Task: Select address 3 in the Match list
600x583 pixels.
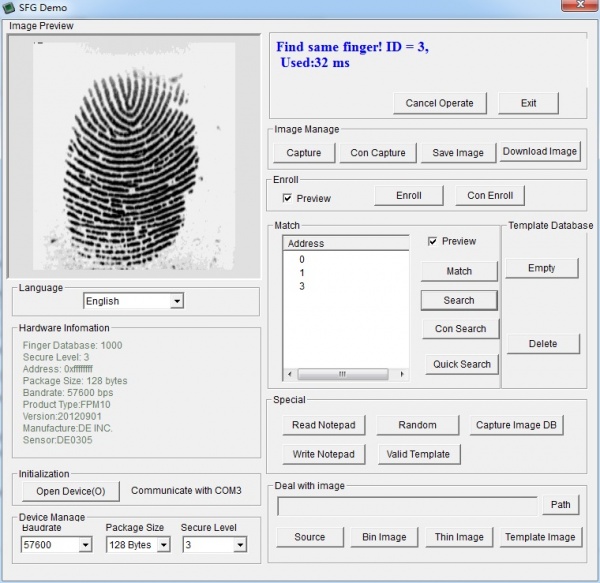Action: pyautogui.click(x=302, y=286)
